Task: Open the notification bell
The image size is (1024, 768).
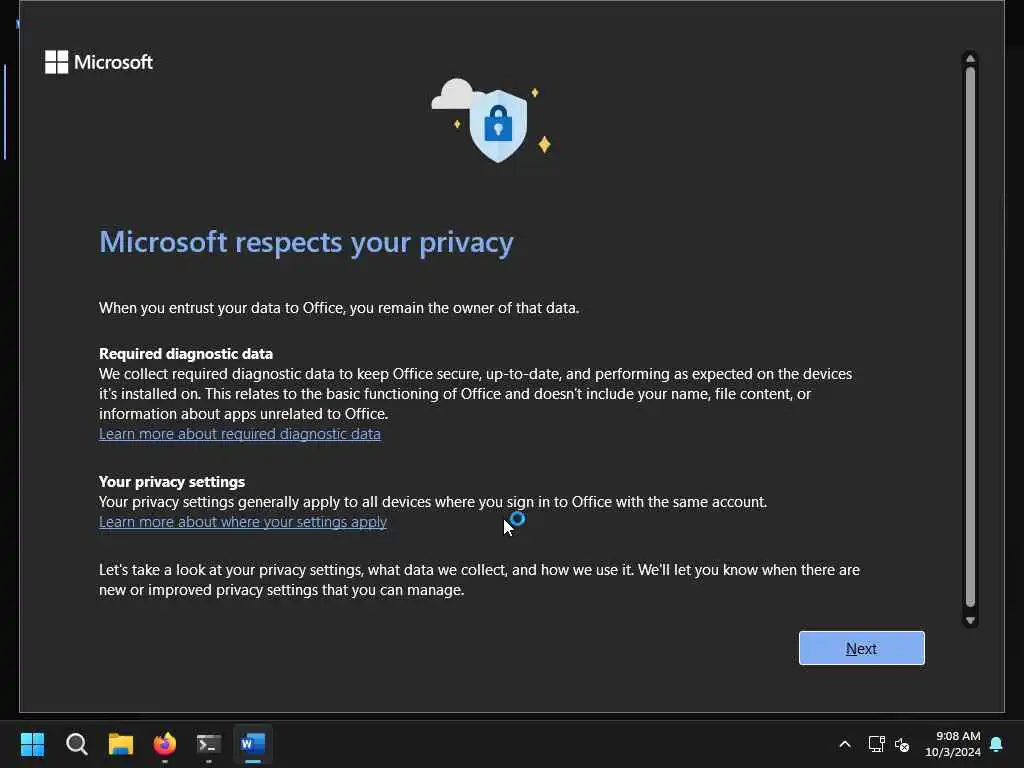Action: 996,744
